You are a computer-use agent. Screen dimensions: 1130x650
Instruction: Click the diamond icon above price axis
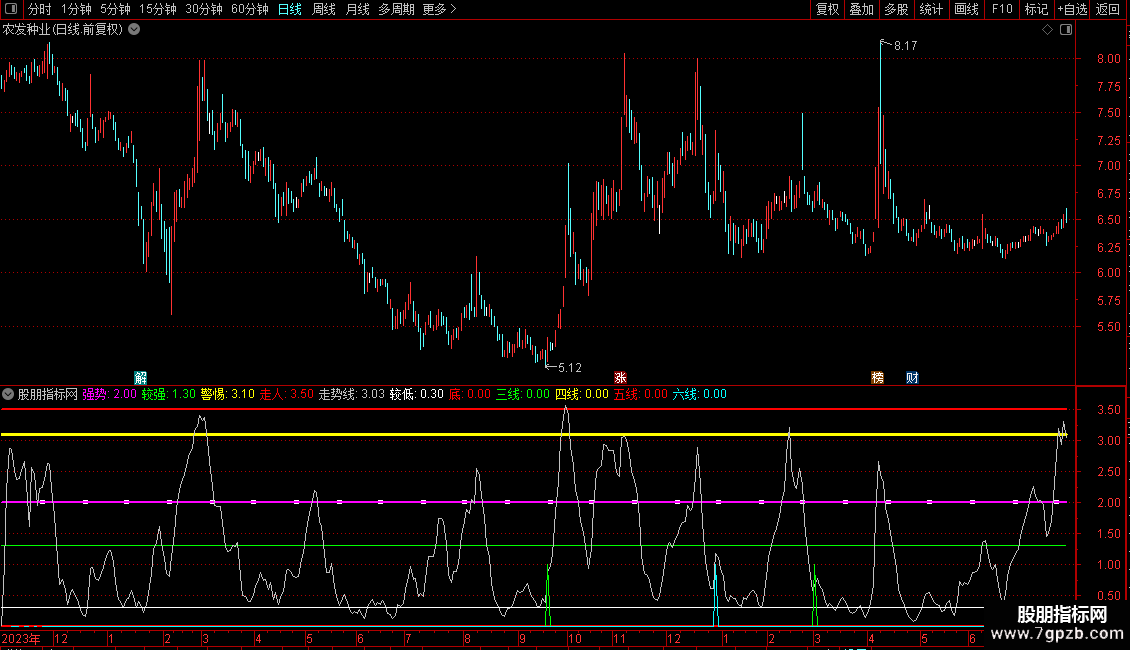[x=1047, y=30]
